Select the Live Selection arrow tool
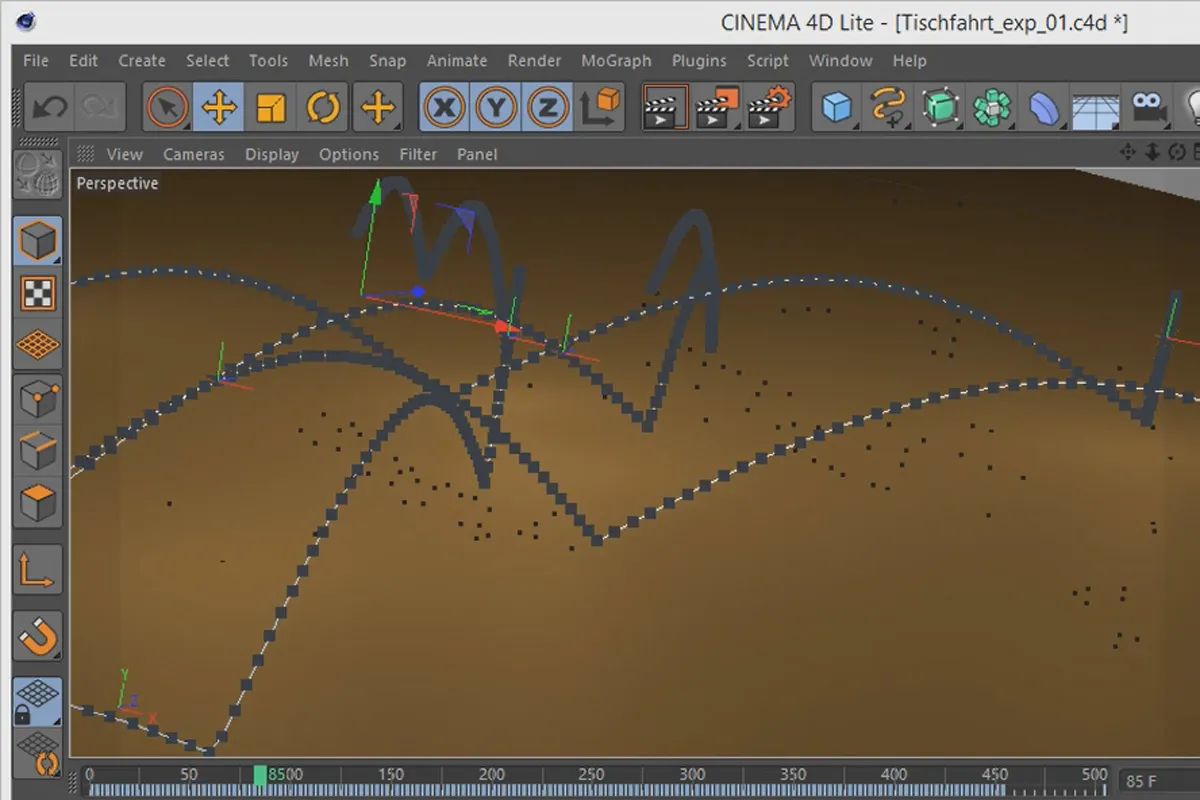This screenshot has width=1200, height=800. tap(167, 107)
